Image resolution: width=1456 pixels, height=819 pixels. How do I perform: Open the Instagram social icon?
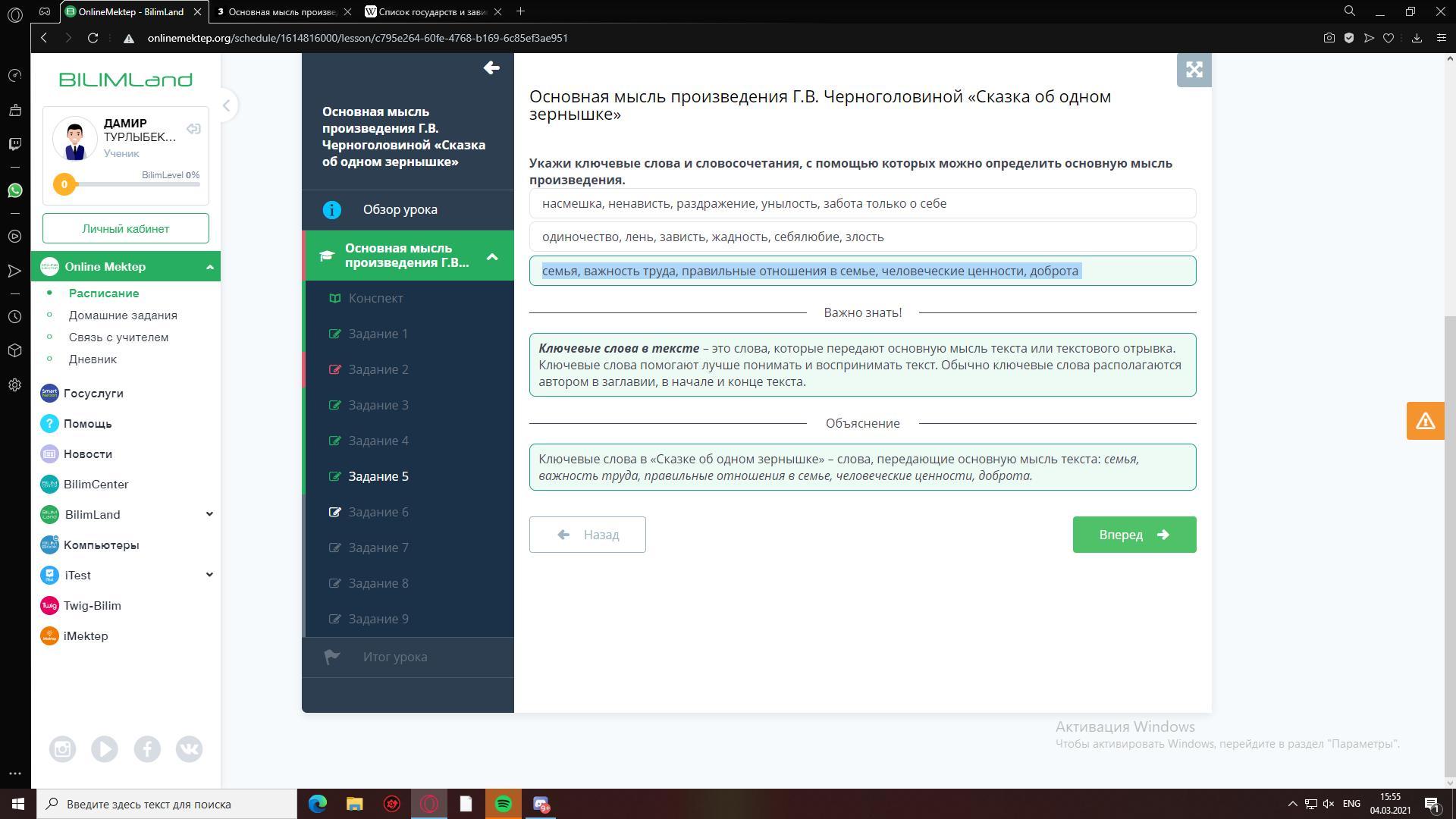pyautogui.click(x=62, y=749)
